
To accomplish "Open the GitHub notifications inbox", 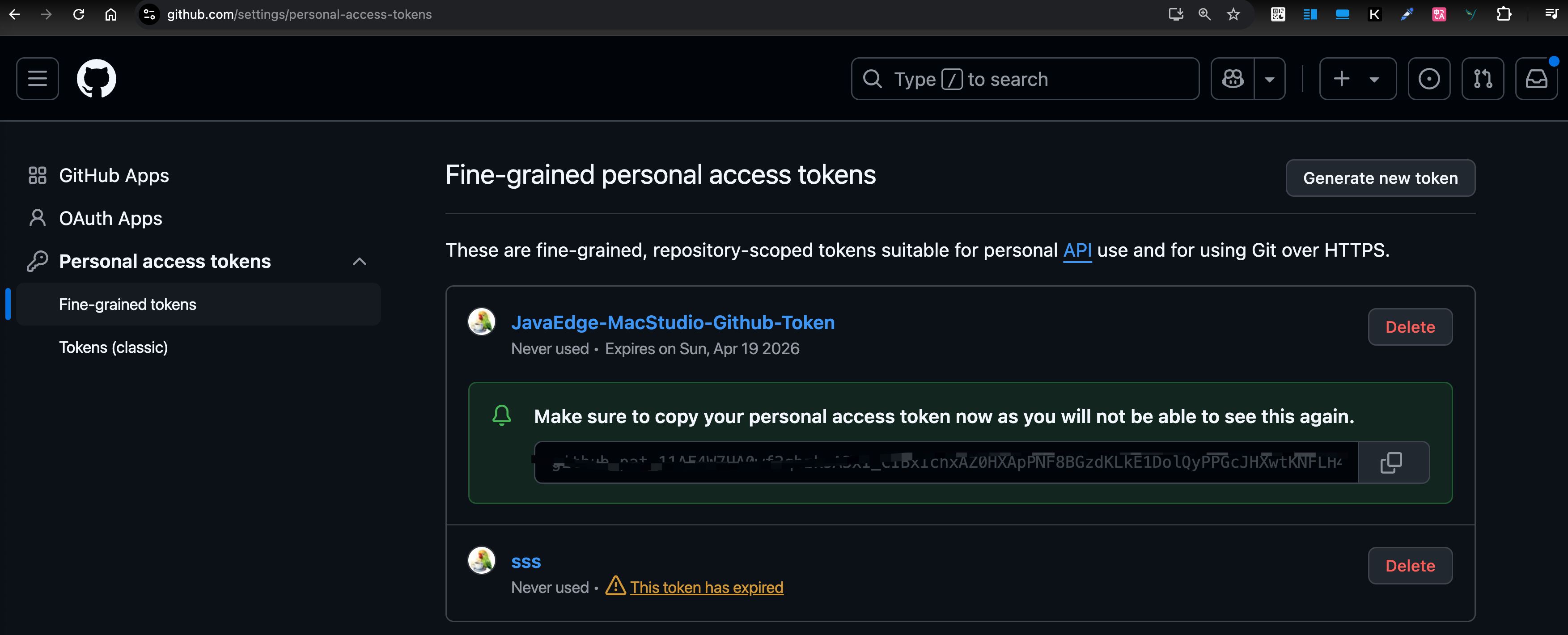I will (1536, 79).
